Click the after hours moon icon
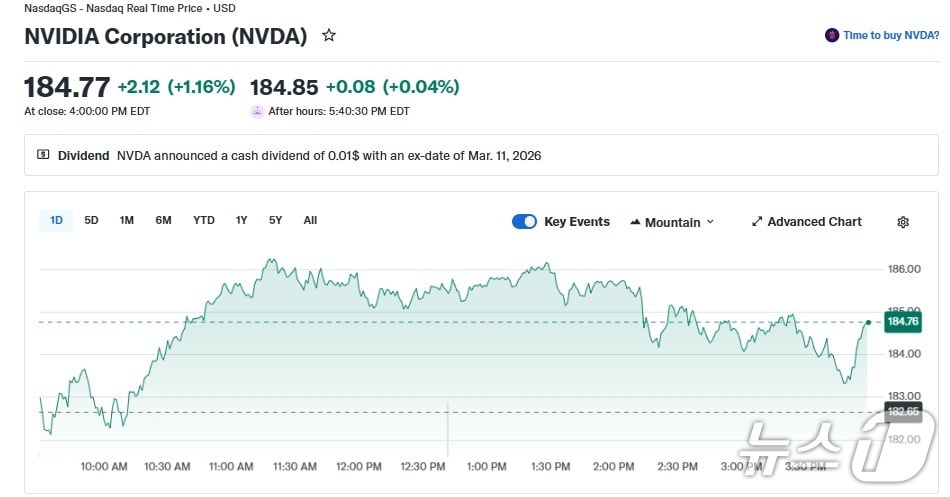The height and width of the screenshot is (497, 950). [x=257, y=111]
